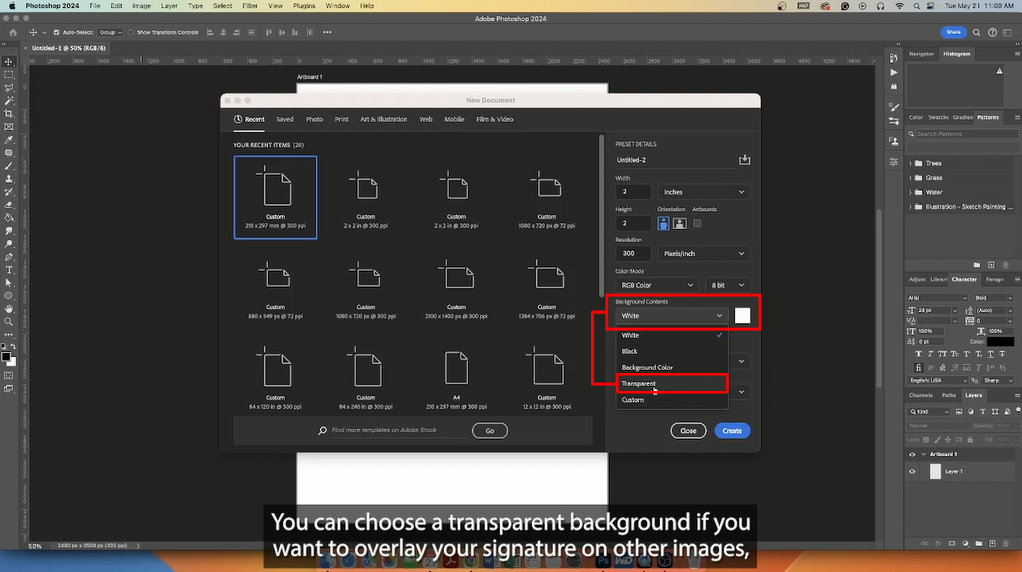Select the Brush tool

[x=8, y=165]
